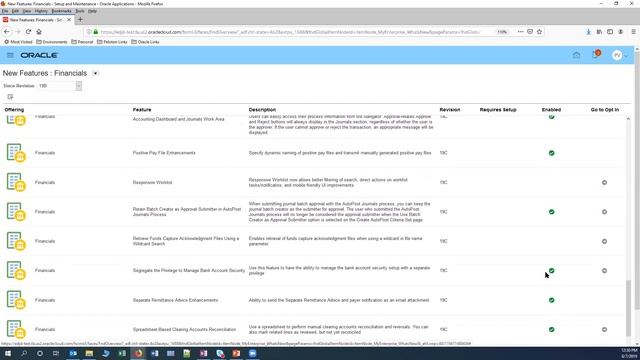Click the table scroll up arrow
The height and width of the screenshot is (360, 640).
point(628,119)
